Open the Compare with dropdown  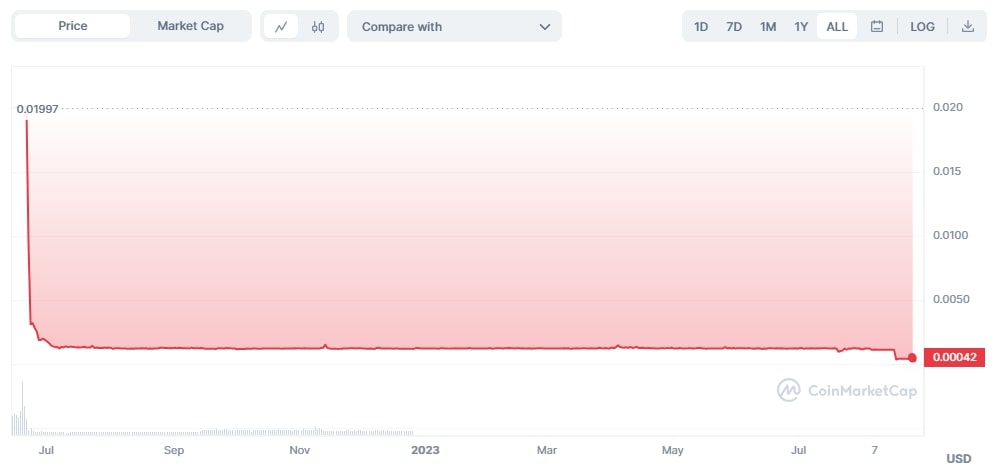click(x=454, y=27)
